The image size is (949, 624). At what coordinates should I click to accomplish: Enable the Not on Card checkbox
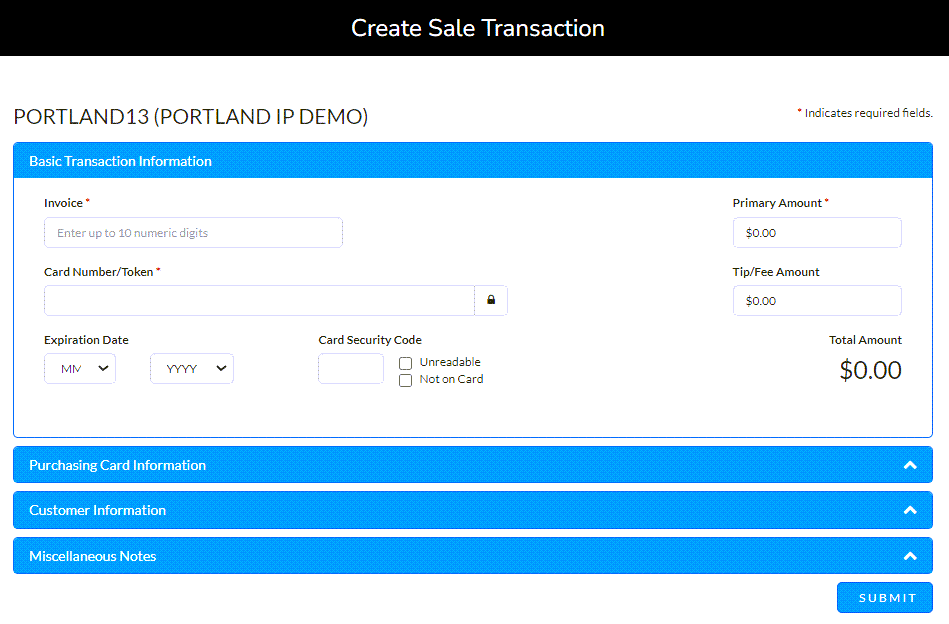point(405,380)
